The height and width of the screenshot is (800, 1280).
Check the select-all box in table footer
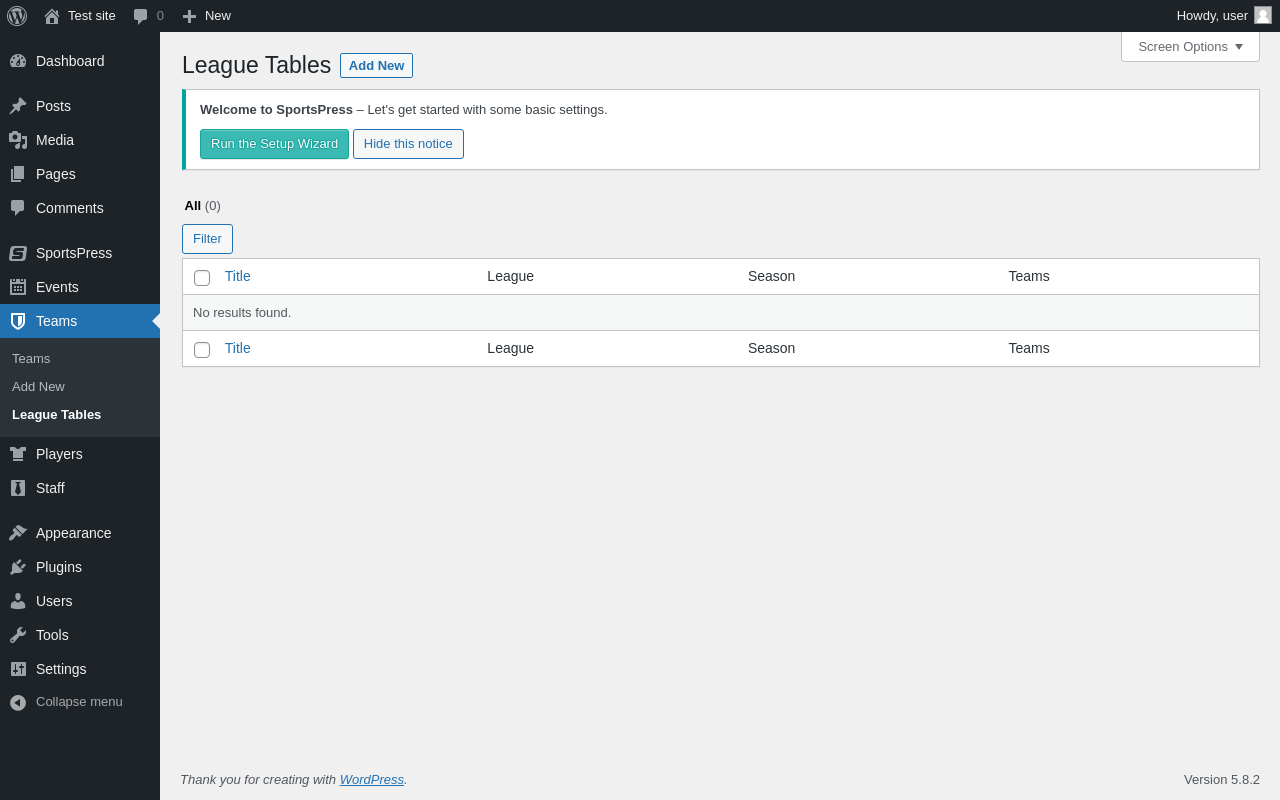(202, 350)
